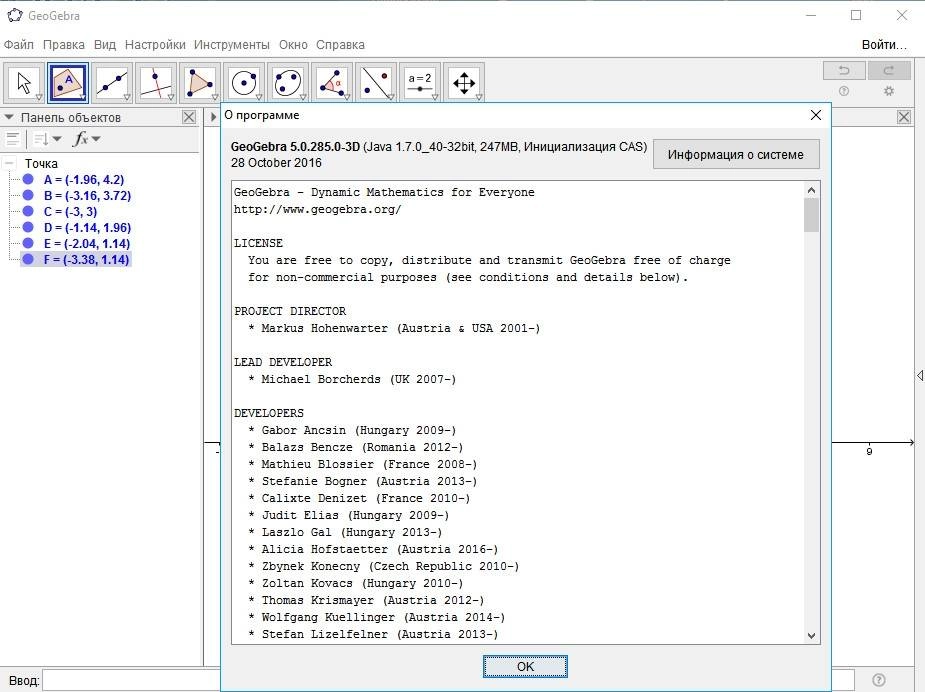Toggle the object panel list-style icon
This screenshot has width=925, height=692.
(12, 139)
